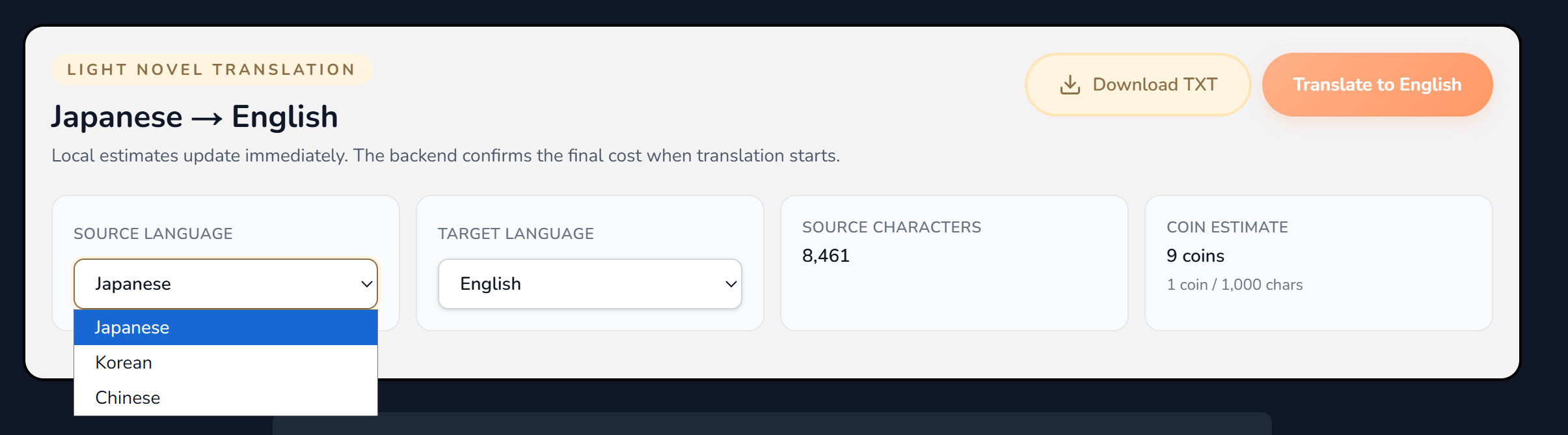Click the 1 coin / 1,000 chars note
This screenshot has width=1568, height=435.
[x=1234, y=285]
